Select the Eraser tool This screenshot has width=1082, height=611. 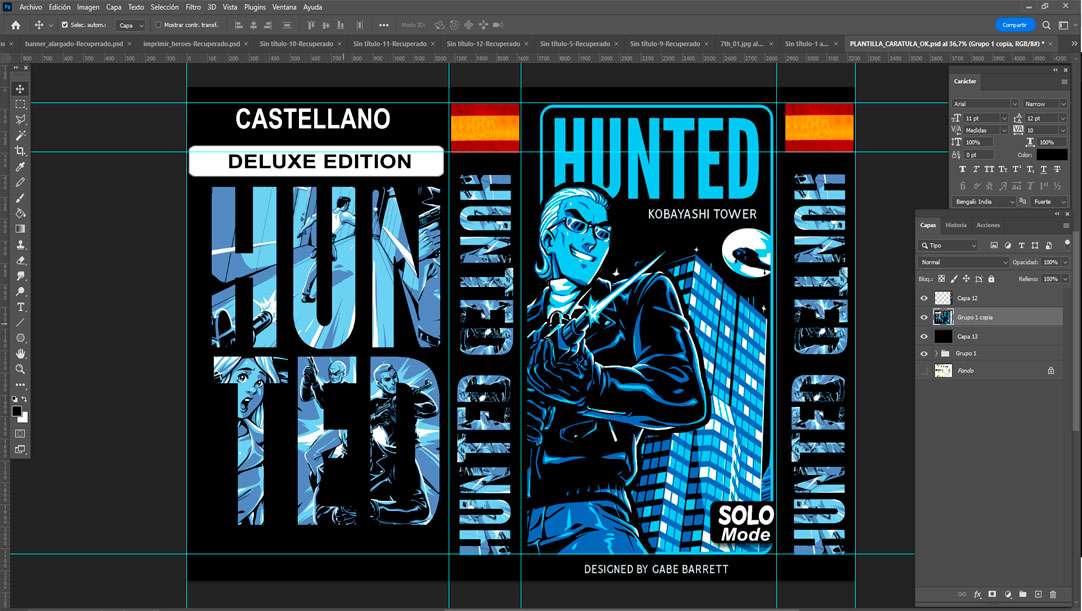pos(20,260)
